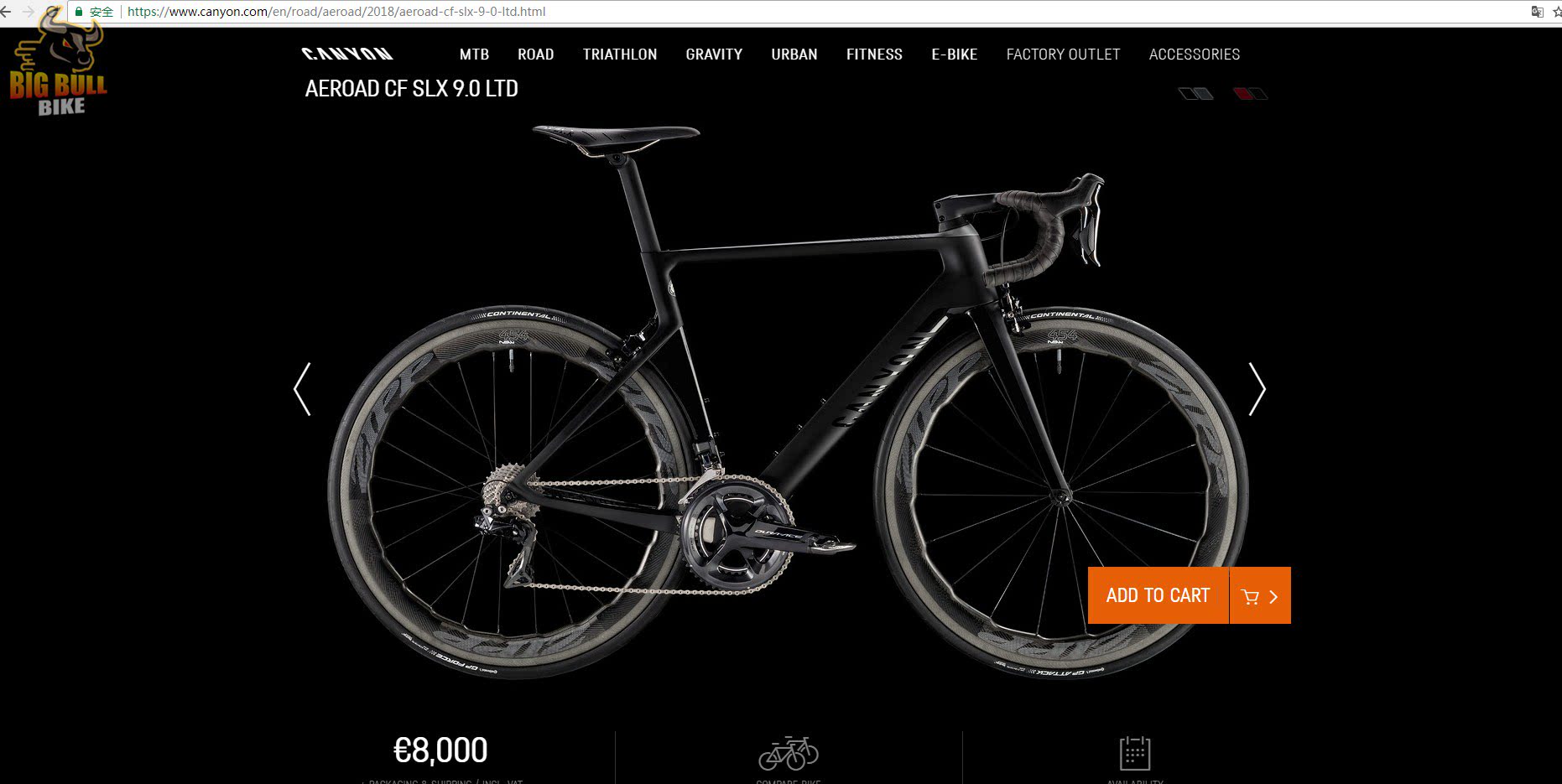The width and height of the screenshot is (1562, 784).
Task: Open the availability calendar icon
Action: (1135, 753)
